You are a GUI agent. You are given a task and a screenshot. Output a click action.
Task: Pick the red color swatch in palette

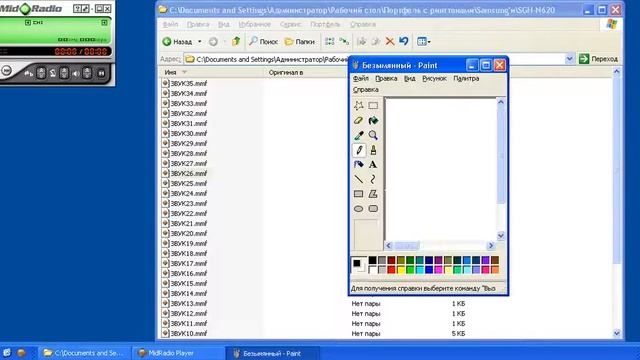point(391,269)
